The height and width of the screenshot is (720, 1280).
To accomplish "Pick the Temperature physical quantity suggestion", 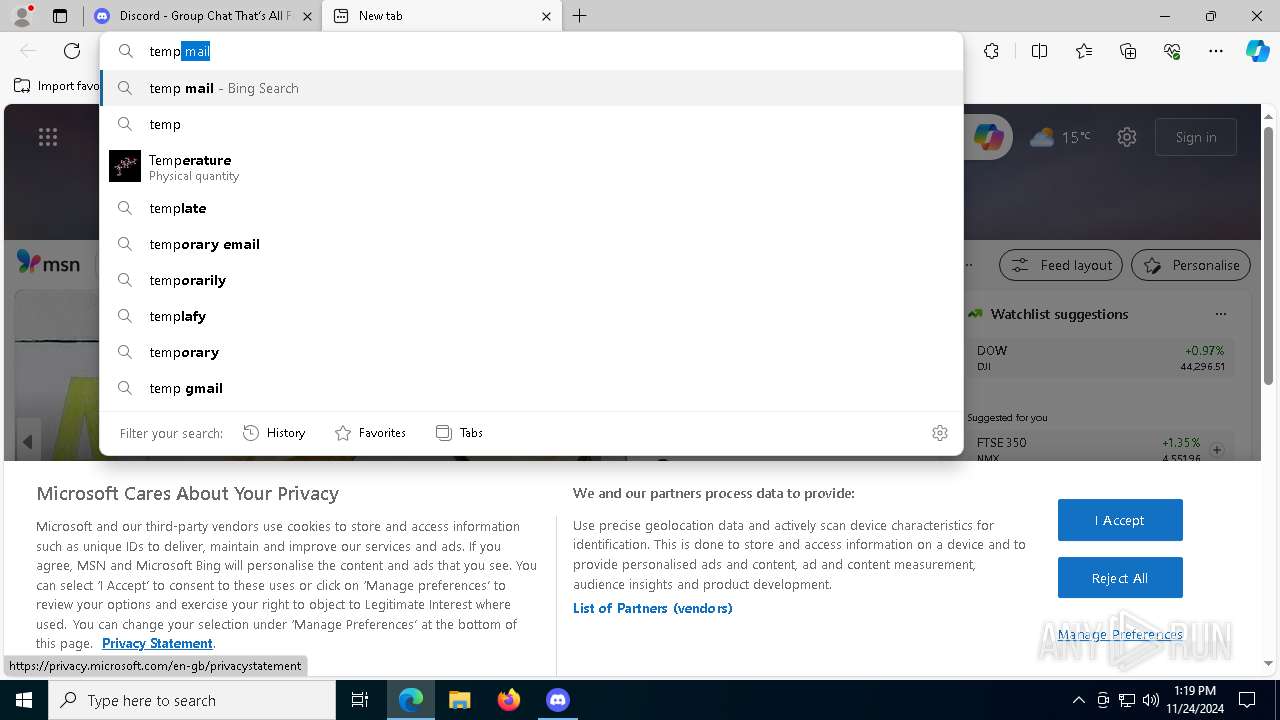I will 531,166.
